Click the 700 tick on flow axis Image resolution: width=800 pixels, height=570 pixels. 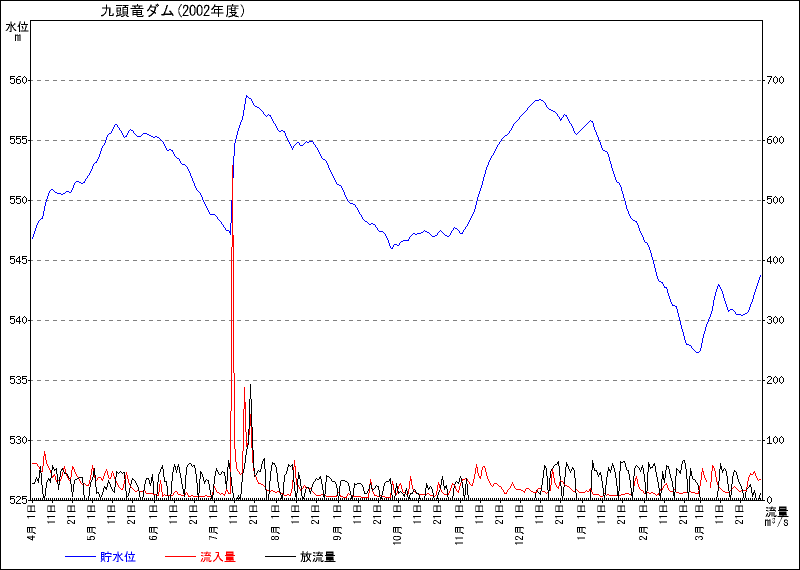click(775, 80)
